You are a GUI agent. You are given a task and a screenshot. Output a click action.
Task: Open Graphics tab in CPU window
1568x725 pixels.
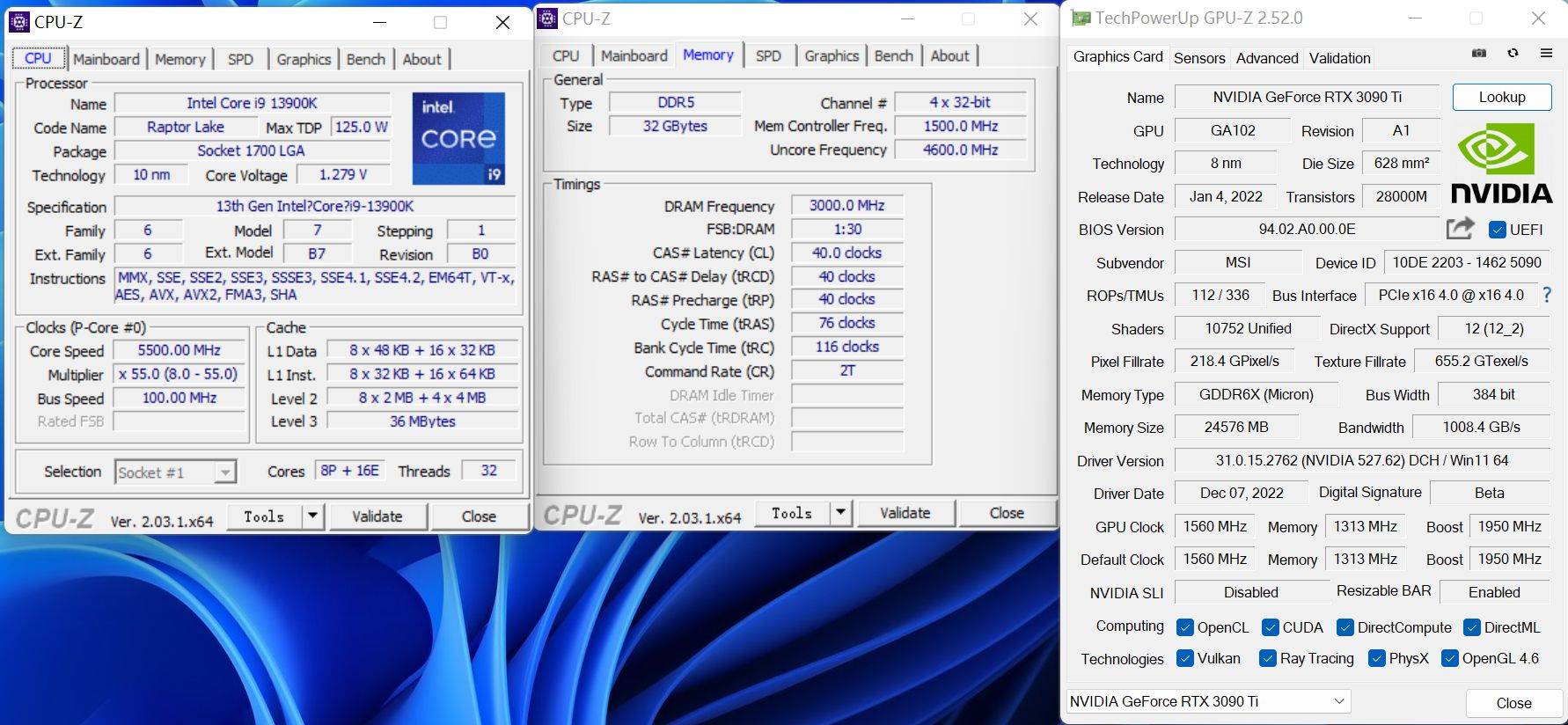tap(304, 59)
